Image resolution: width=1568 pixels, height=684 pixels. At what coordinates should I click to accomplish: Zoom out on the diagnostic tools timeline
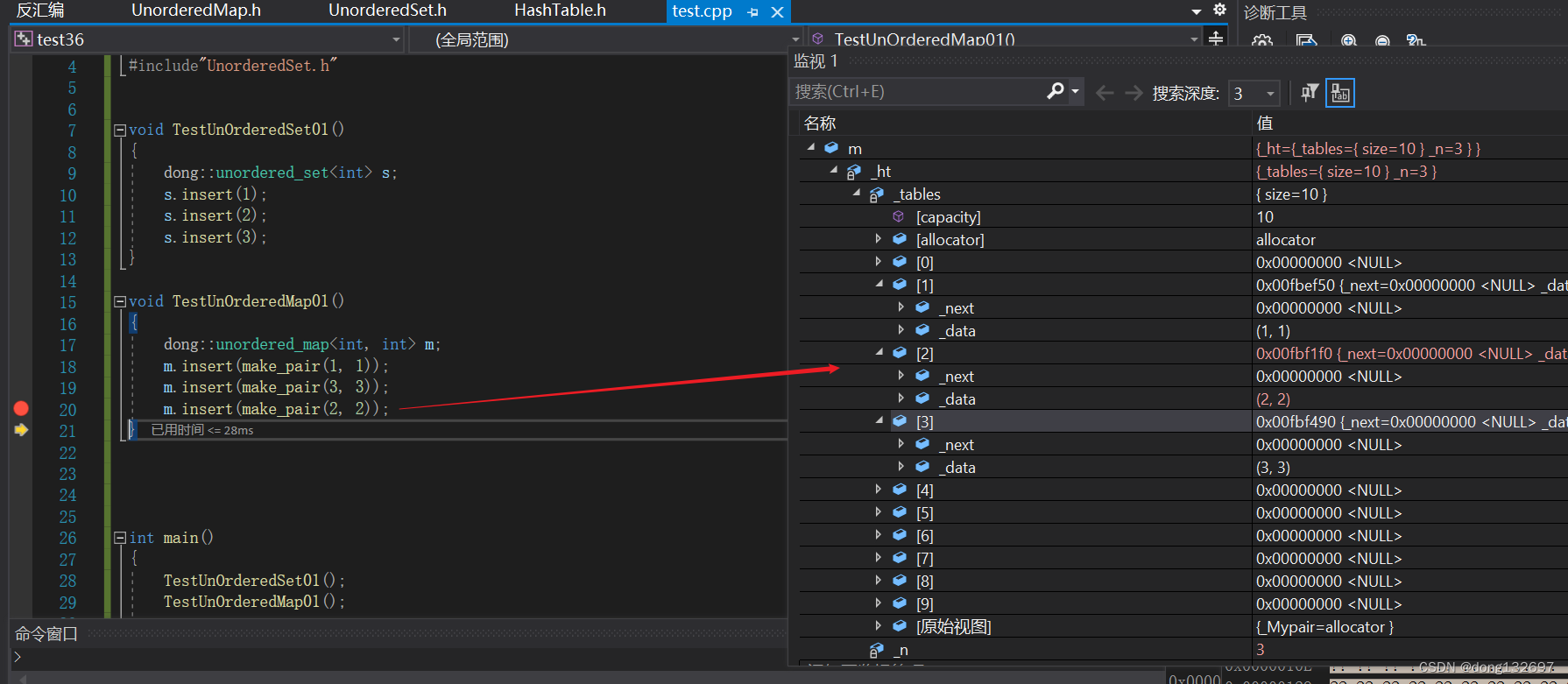pos(1382,41)
